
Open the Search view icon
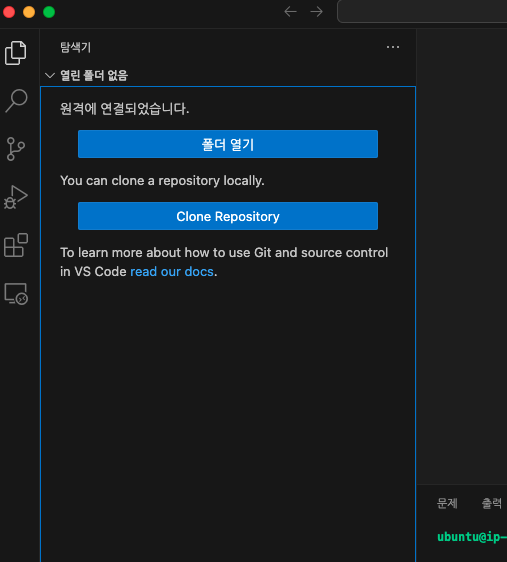(x=16, y=101)
